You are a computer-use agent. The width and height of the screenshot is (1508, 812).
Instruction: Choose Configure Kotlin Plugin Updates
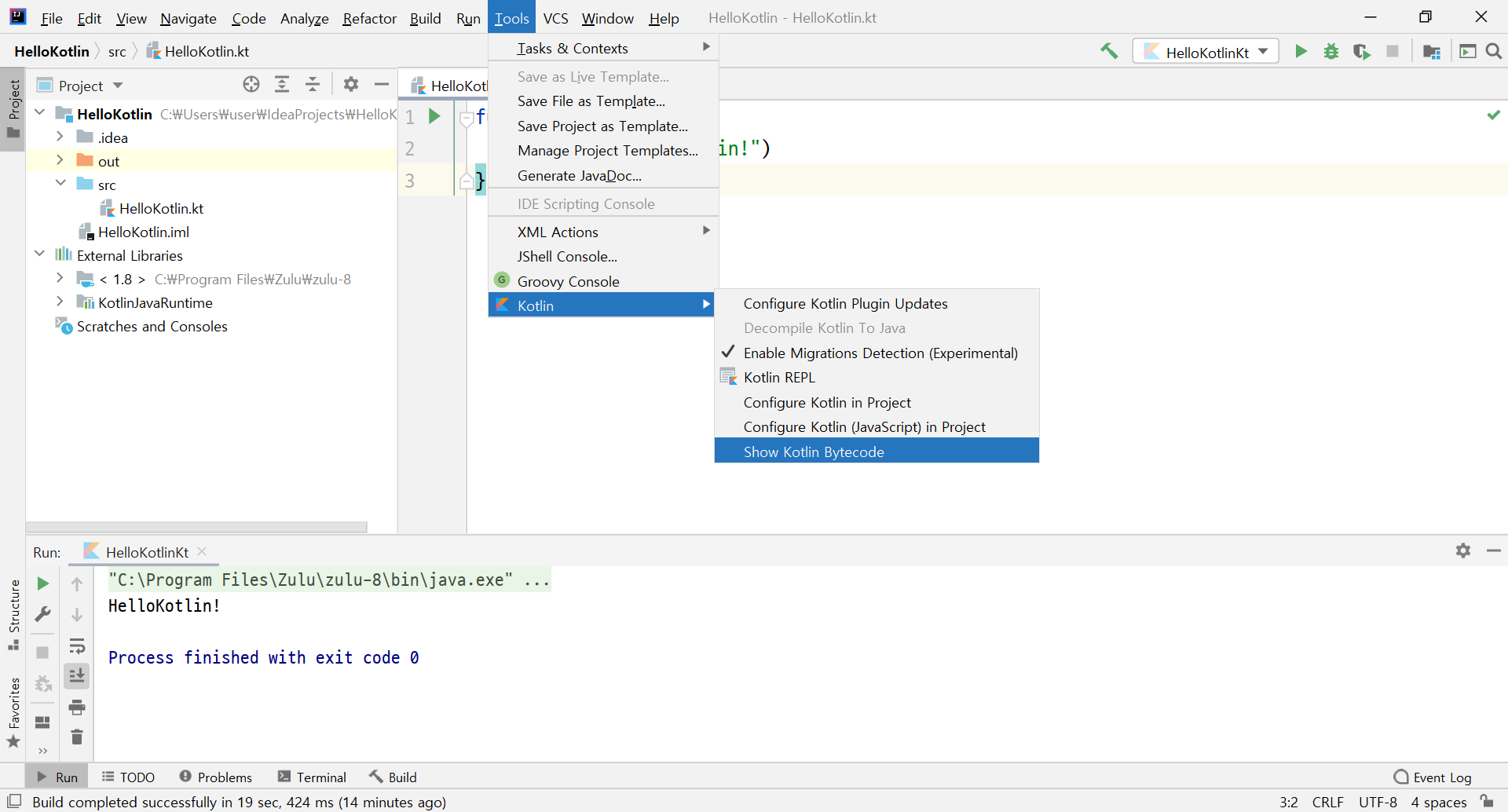tap(877, 303)
